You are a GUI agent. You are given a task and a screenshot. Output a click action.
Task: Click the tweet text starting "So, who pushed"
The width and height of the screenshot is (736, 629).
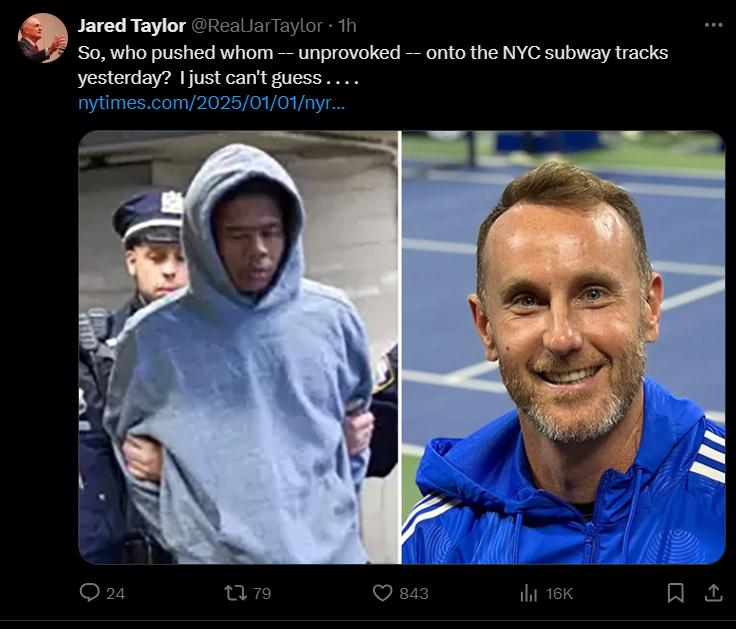click(x=373, y=65)
